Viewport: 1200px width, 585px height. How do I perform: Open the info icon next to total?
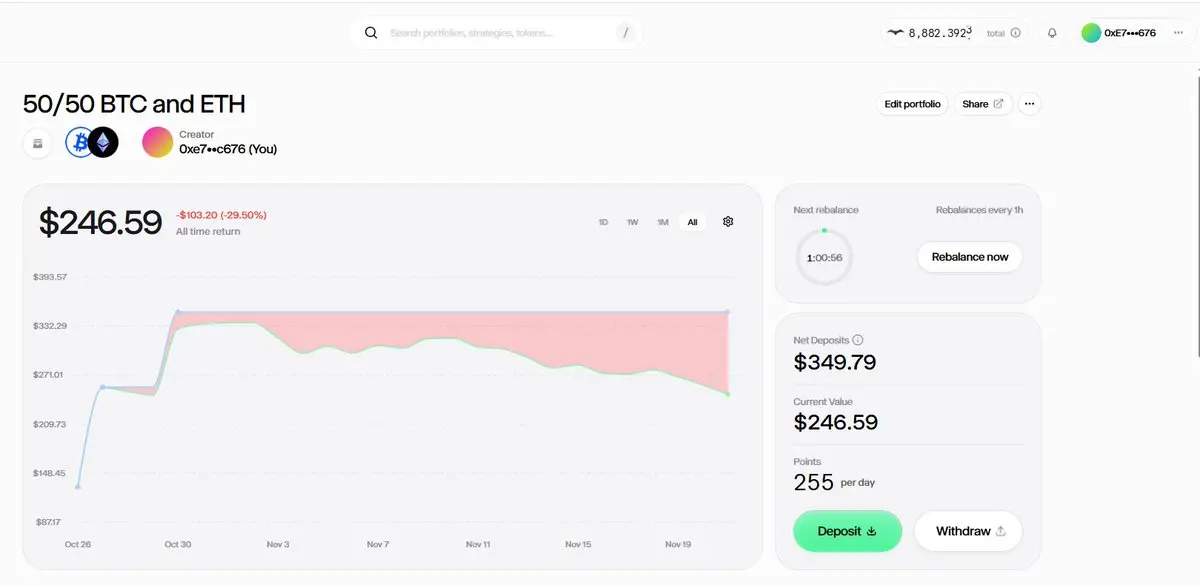[x=1016, y=33]
